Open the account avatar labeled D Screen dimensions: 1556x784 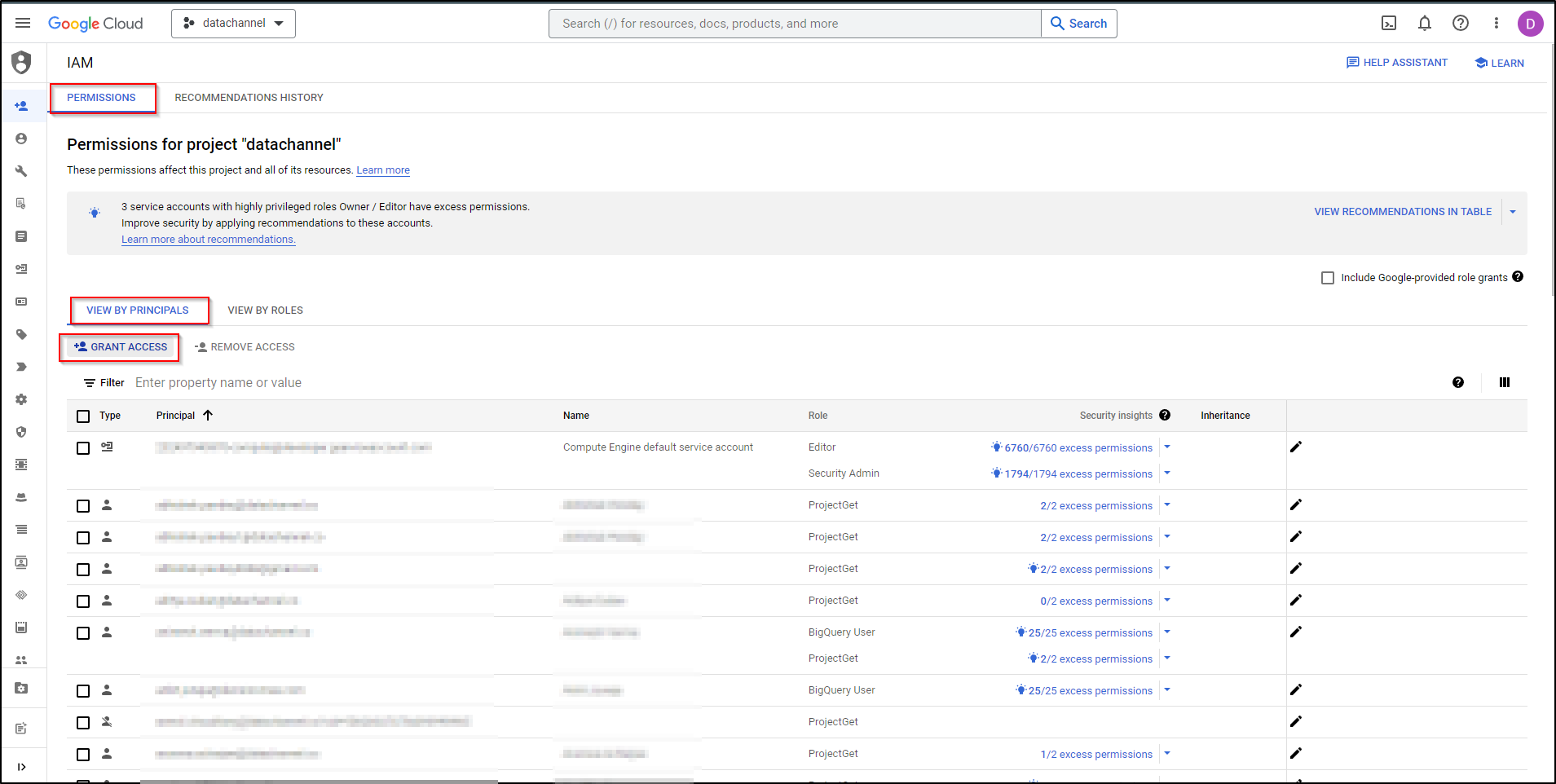click(x=1530, y=24)
